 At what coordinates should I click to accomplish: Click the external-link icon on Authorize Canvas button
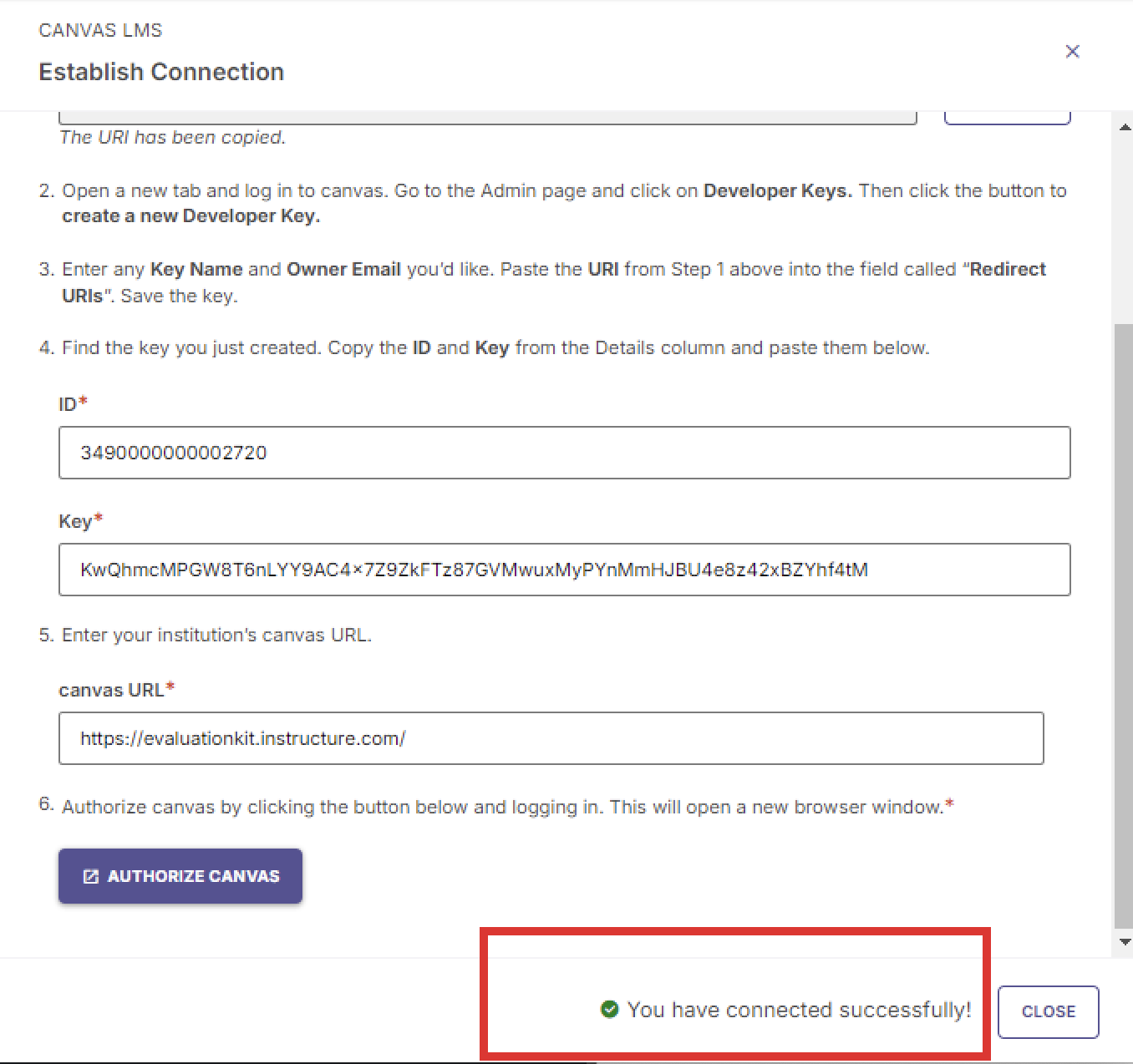[x=90, y=875]
